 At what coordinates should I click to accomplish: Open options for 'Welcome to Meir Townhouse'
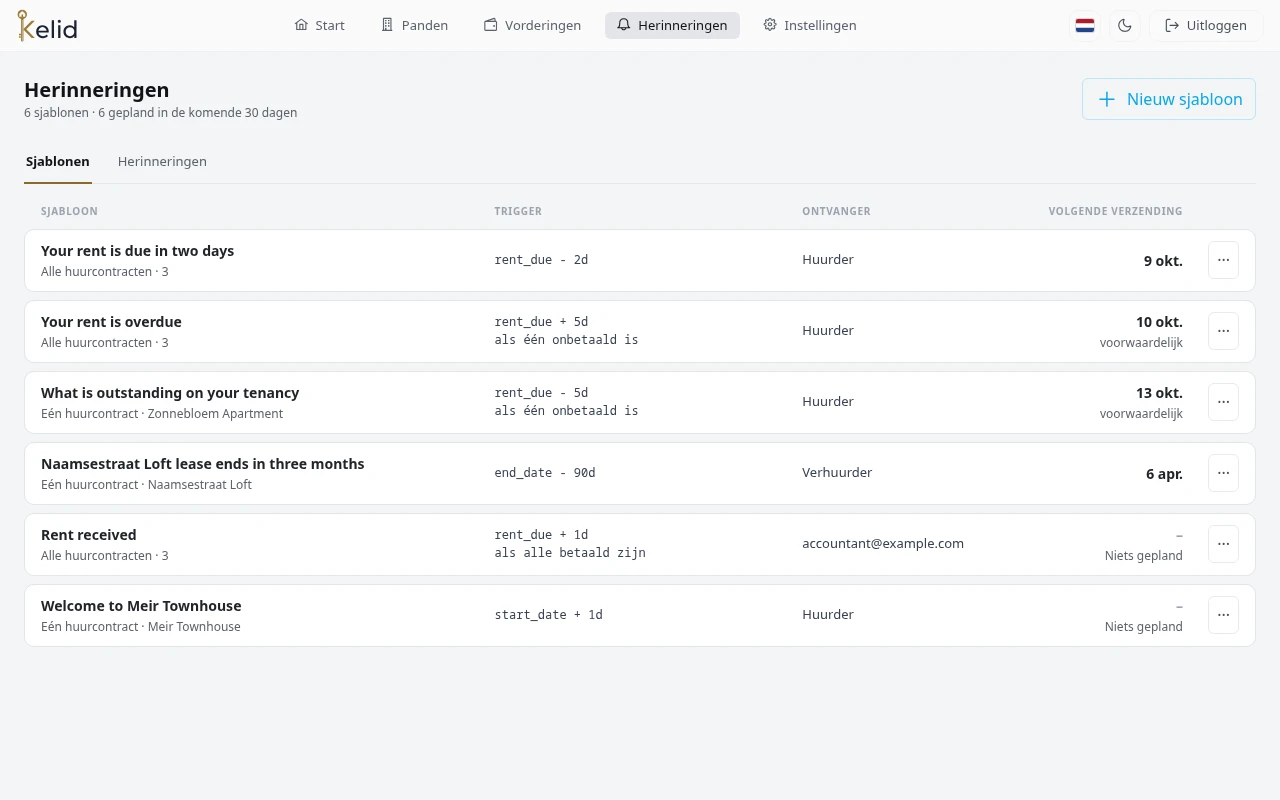point(1223,615)
